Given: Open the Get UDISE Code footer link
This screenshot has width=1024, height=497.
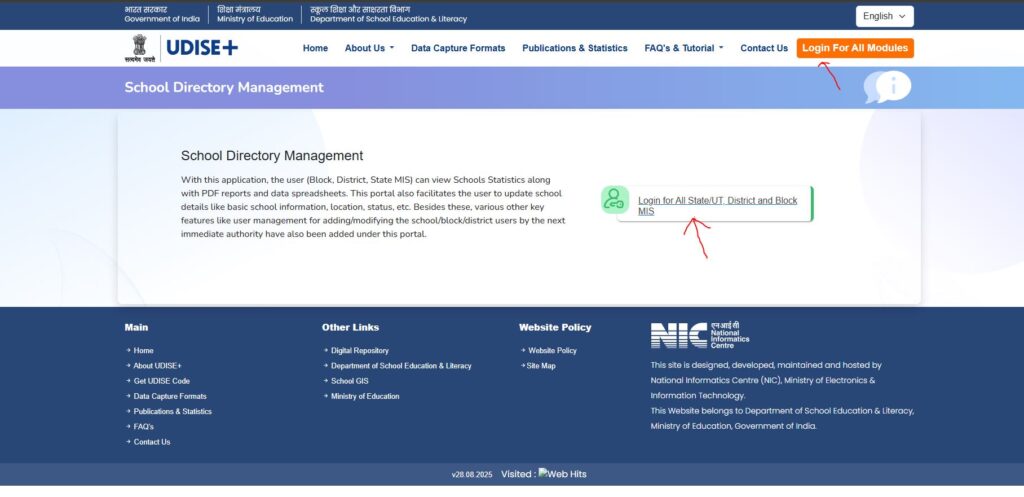Looking at the screenshot, I should [x=161, y=381].
